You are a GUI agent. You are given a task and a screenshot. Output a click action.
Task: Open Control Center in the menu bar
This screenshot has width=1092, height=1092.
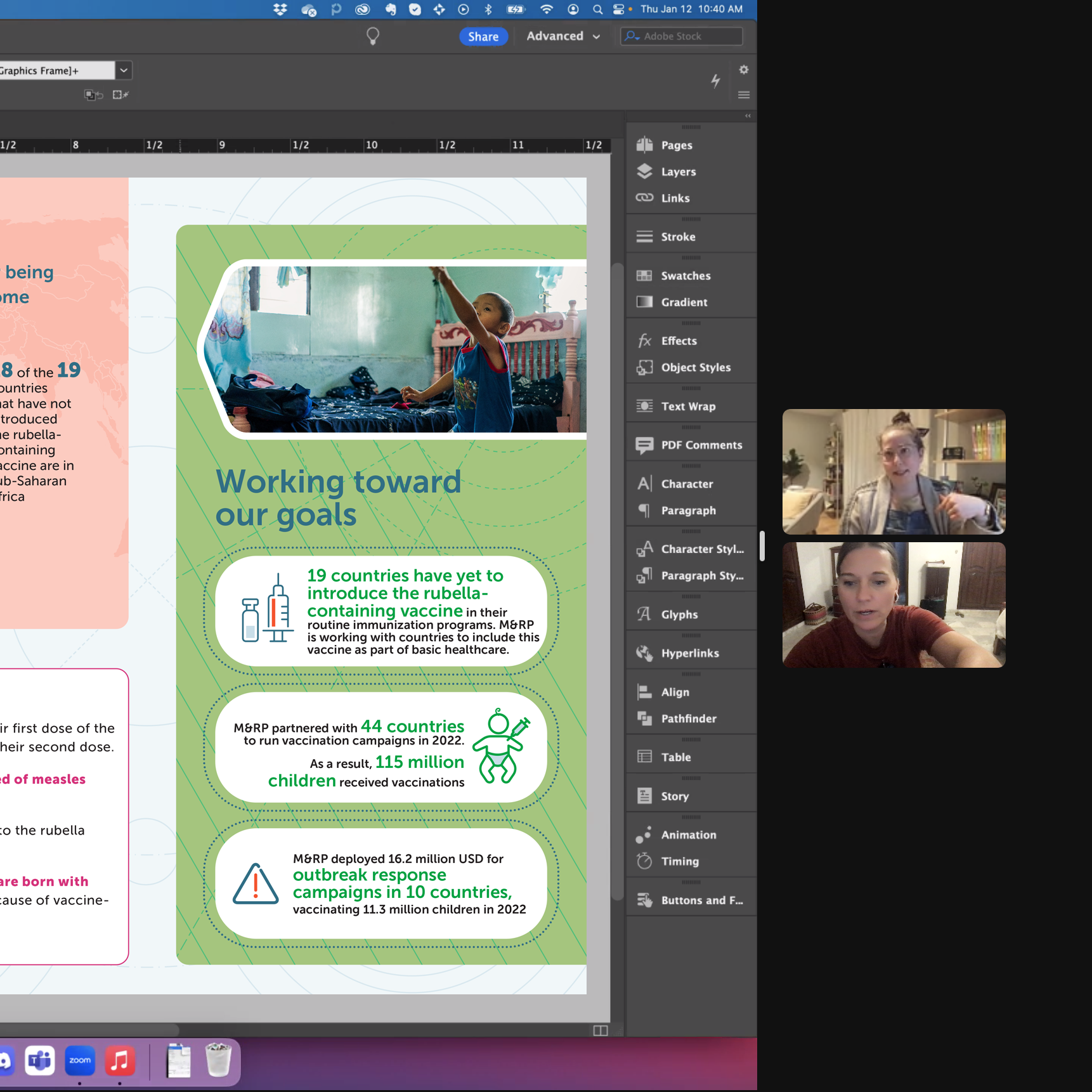pyautogui.click(x=619, y=9)
